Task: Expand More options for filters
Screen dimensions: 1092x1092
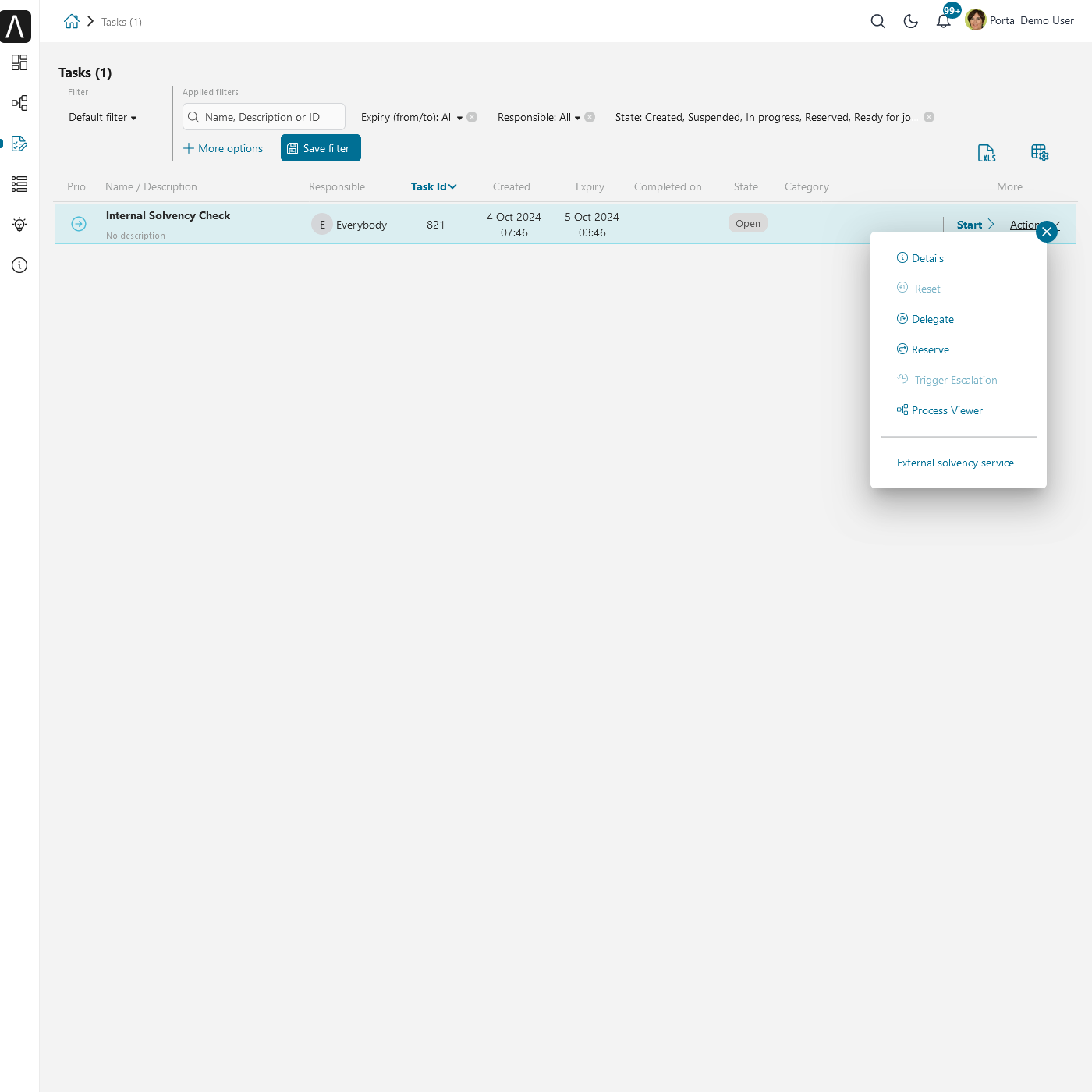Action: (223, 148)
